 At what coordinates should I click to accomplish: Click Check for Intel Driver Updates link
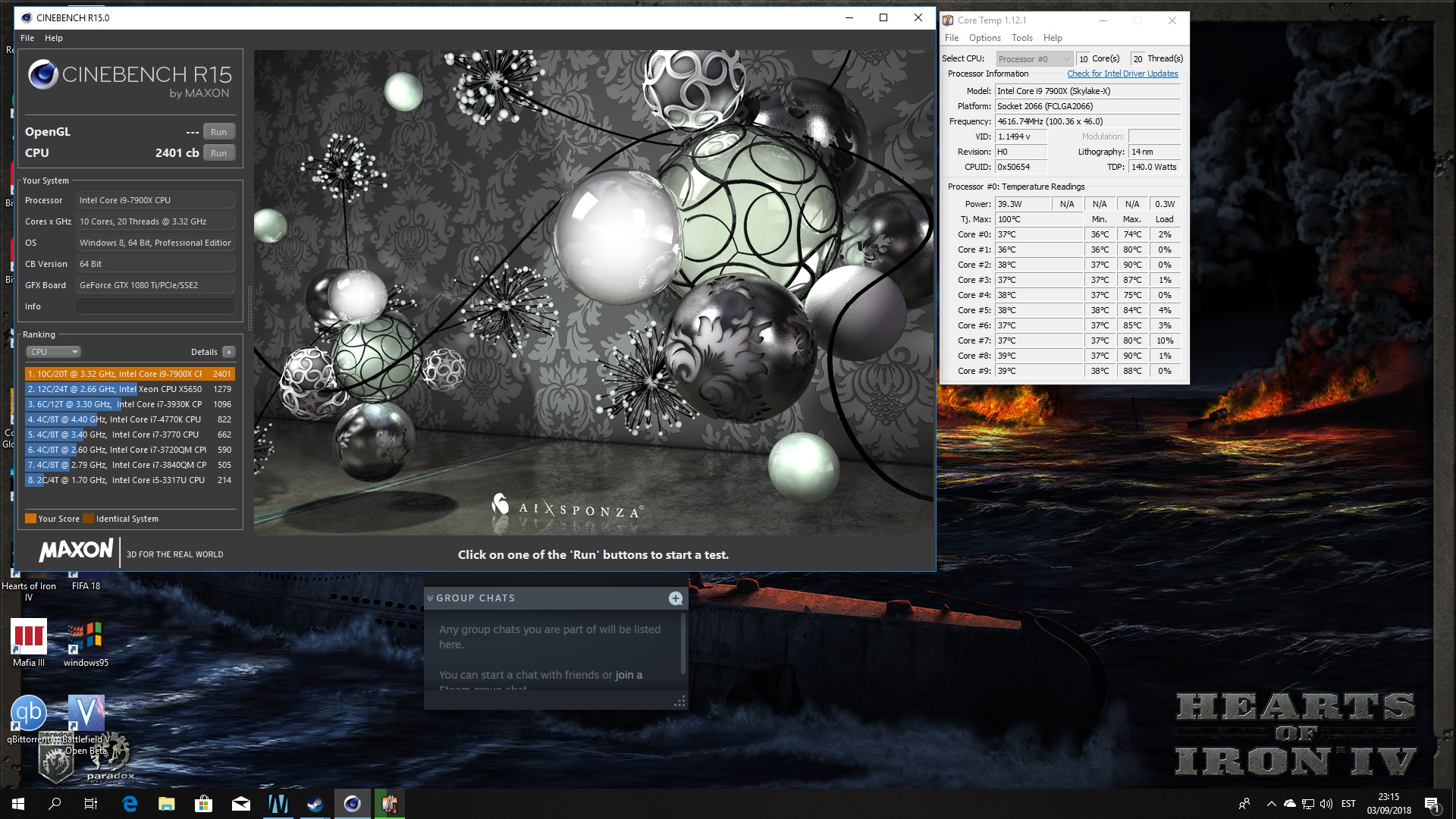1122,74
